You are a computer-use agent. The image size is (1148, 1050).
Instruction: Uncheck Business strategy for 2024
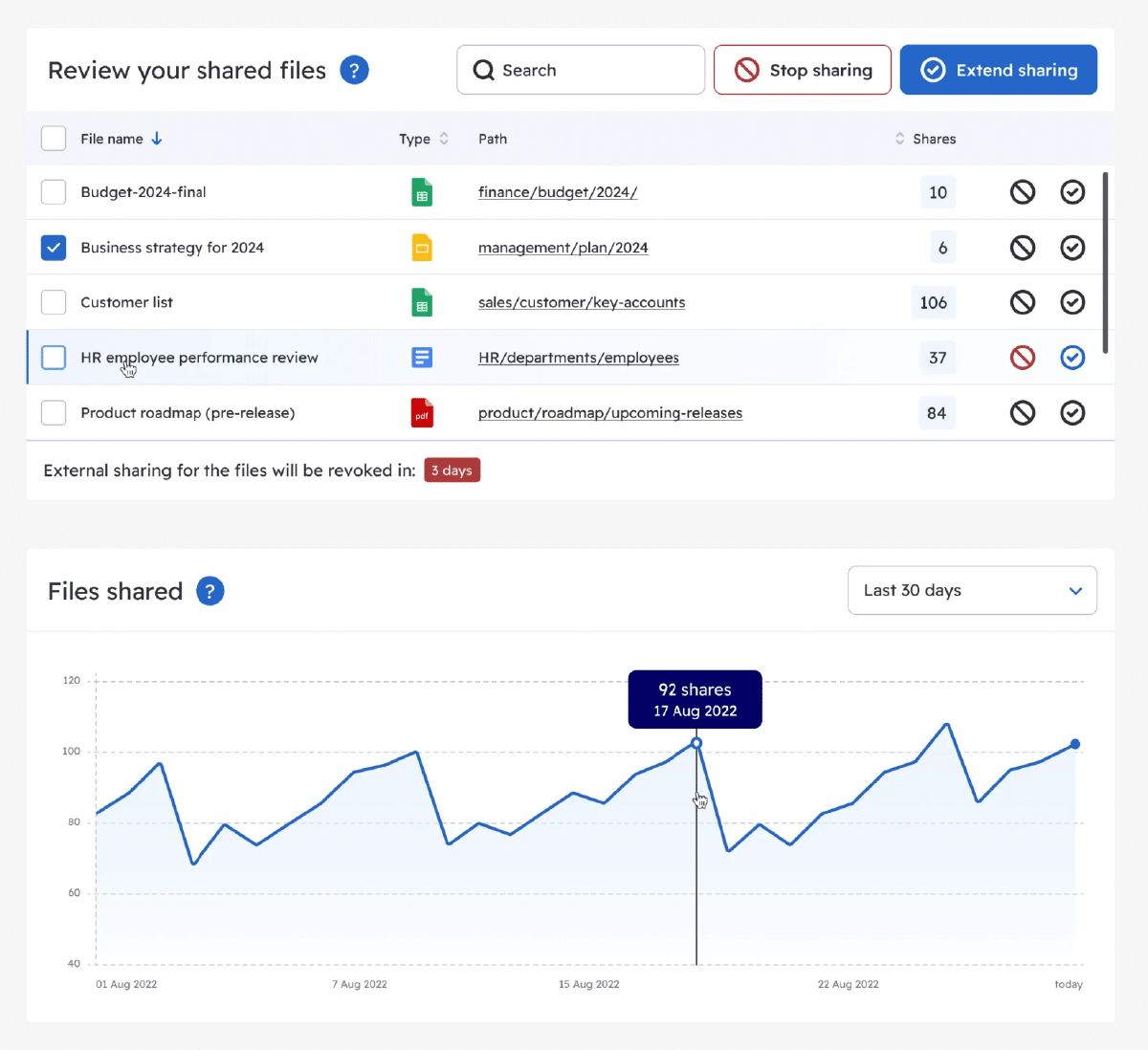point(54,248)
